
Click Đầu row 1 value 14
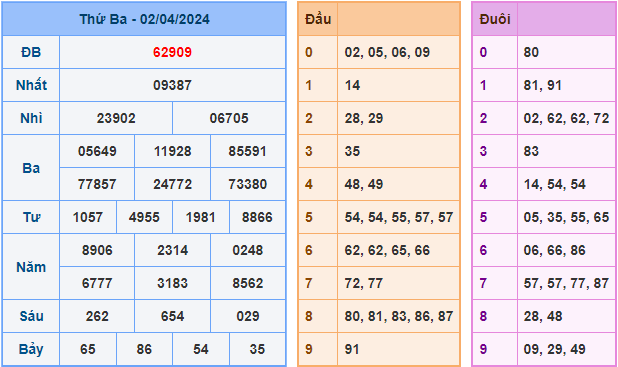pos(352,85)
